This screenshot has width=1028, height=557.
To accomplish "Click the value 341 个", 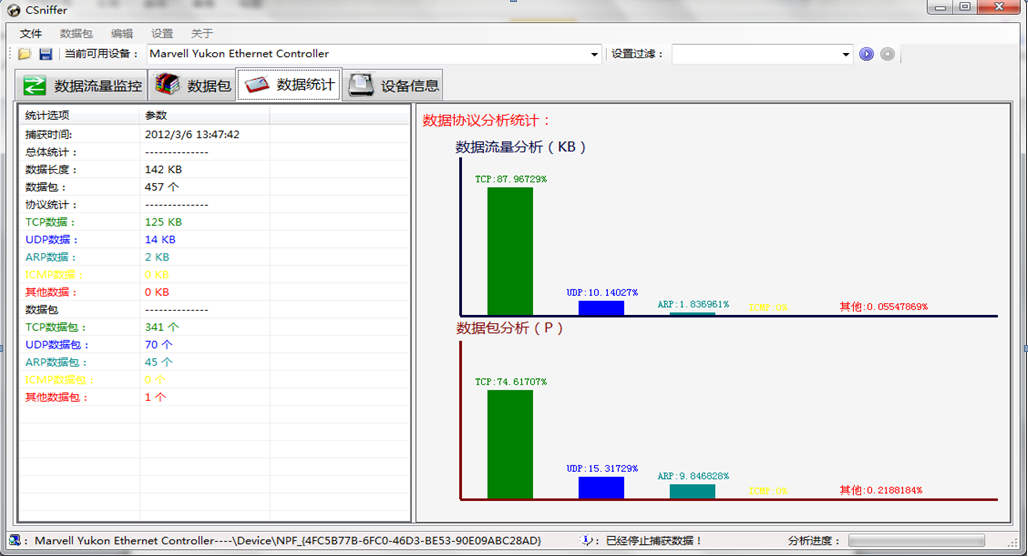I will (162, 327).
